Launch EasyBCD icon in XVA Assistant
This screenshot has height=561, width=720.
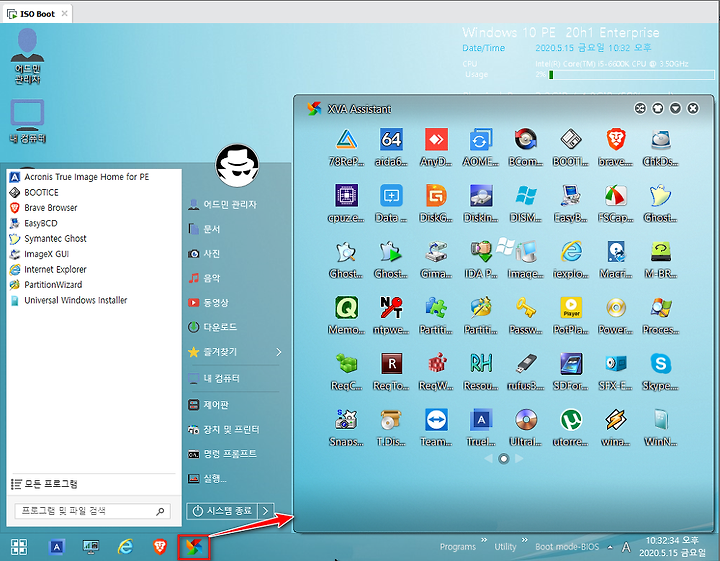pos(571,196)
